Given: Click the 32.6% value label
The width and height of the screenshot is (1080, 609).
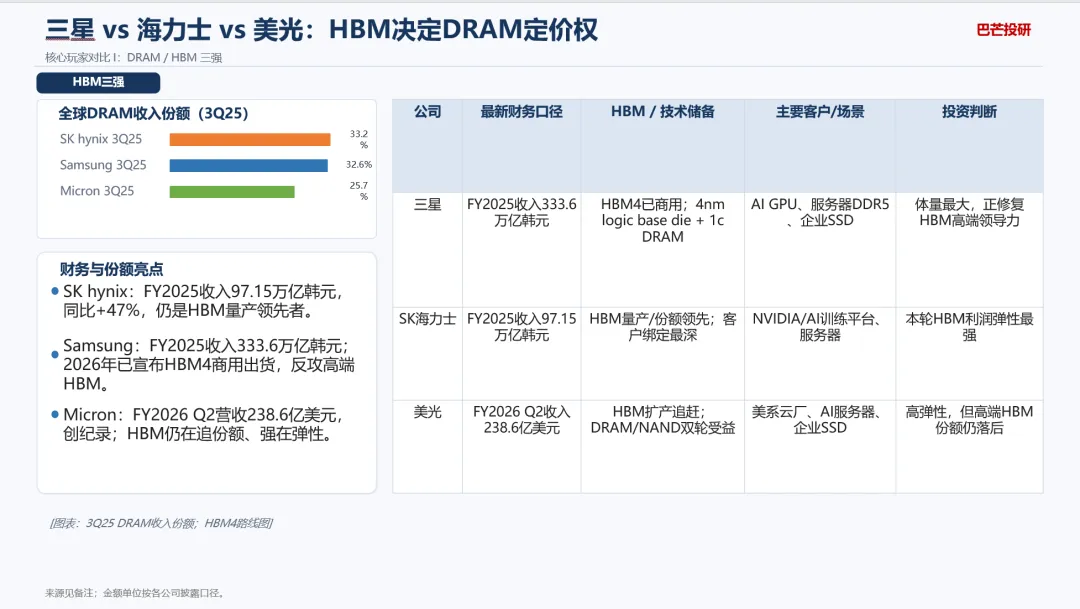Looking at the screenshot, I should [359, 165].
